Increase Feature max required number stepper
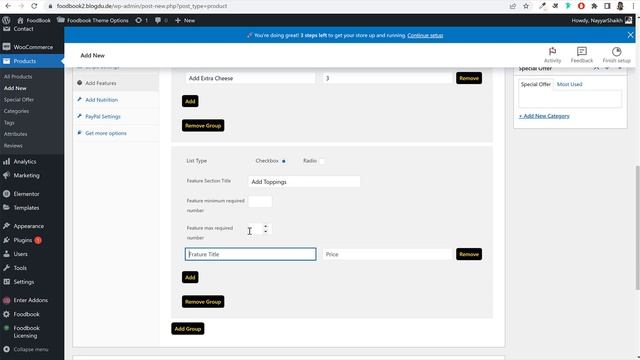Image resolution: width=640 pixels, height=360 pixels. coord(266,226)
